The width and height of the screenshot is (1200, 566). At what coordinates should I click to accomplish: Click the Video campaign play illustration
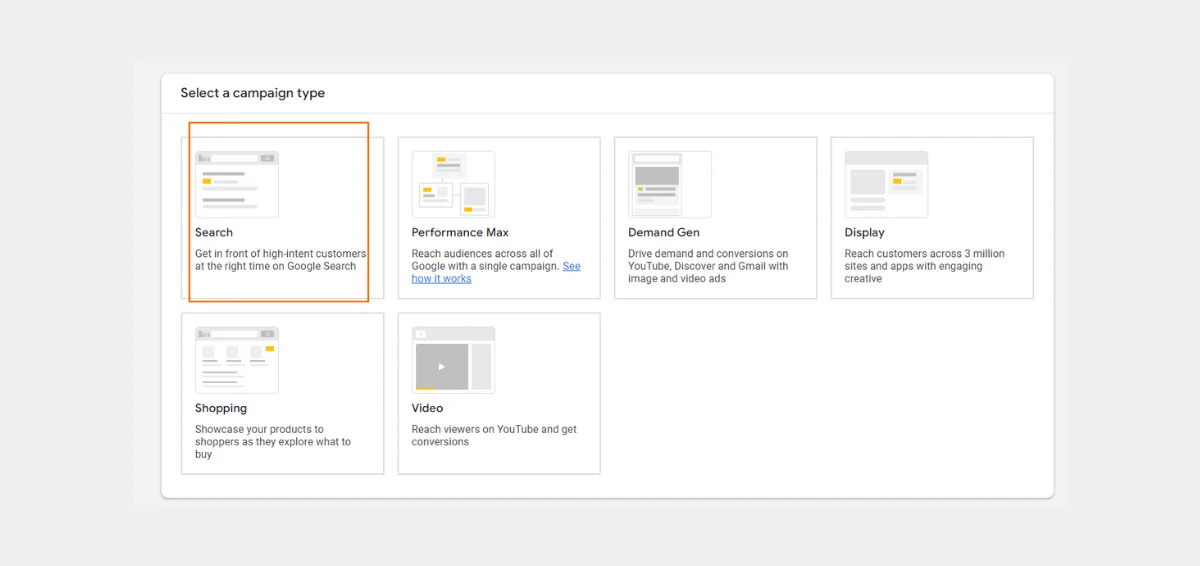(453, 360)
